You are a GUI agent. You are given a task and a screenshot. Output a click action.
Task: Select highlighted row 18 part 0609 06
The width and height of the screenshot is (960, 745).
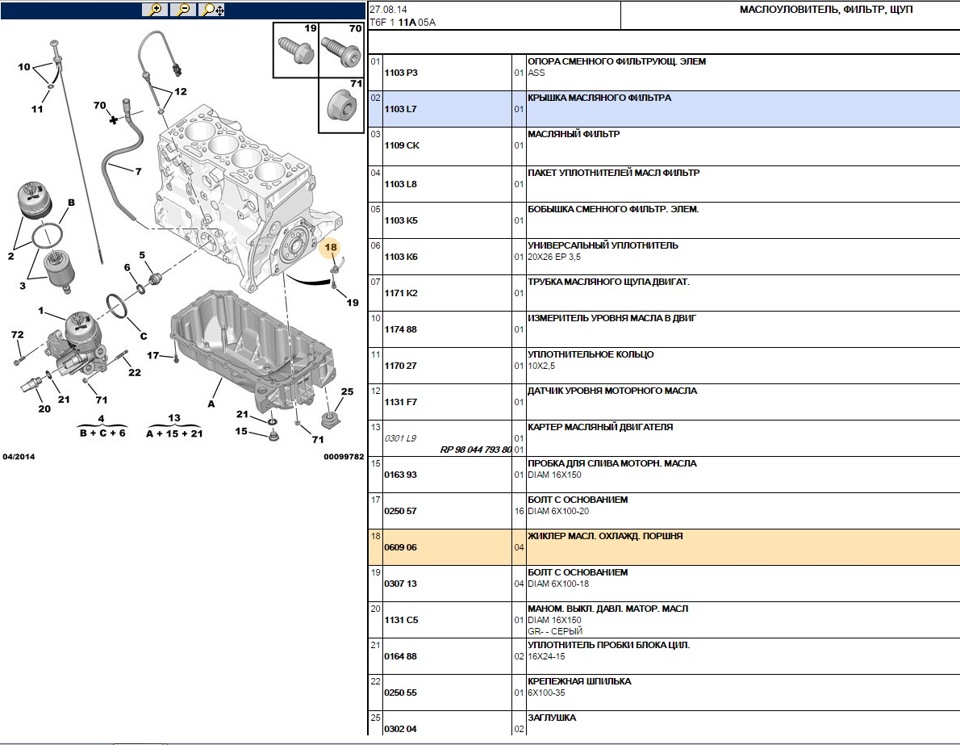coord(664,547)
